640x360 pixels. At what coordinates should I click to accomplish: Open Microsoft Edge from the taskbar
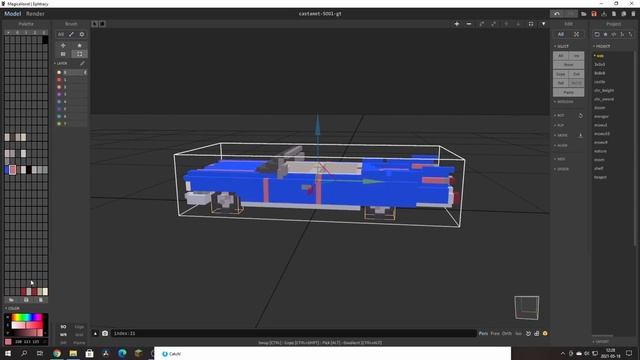pos(122,353)
